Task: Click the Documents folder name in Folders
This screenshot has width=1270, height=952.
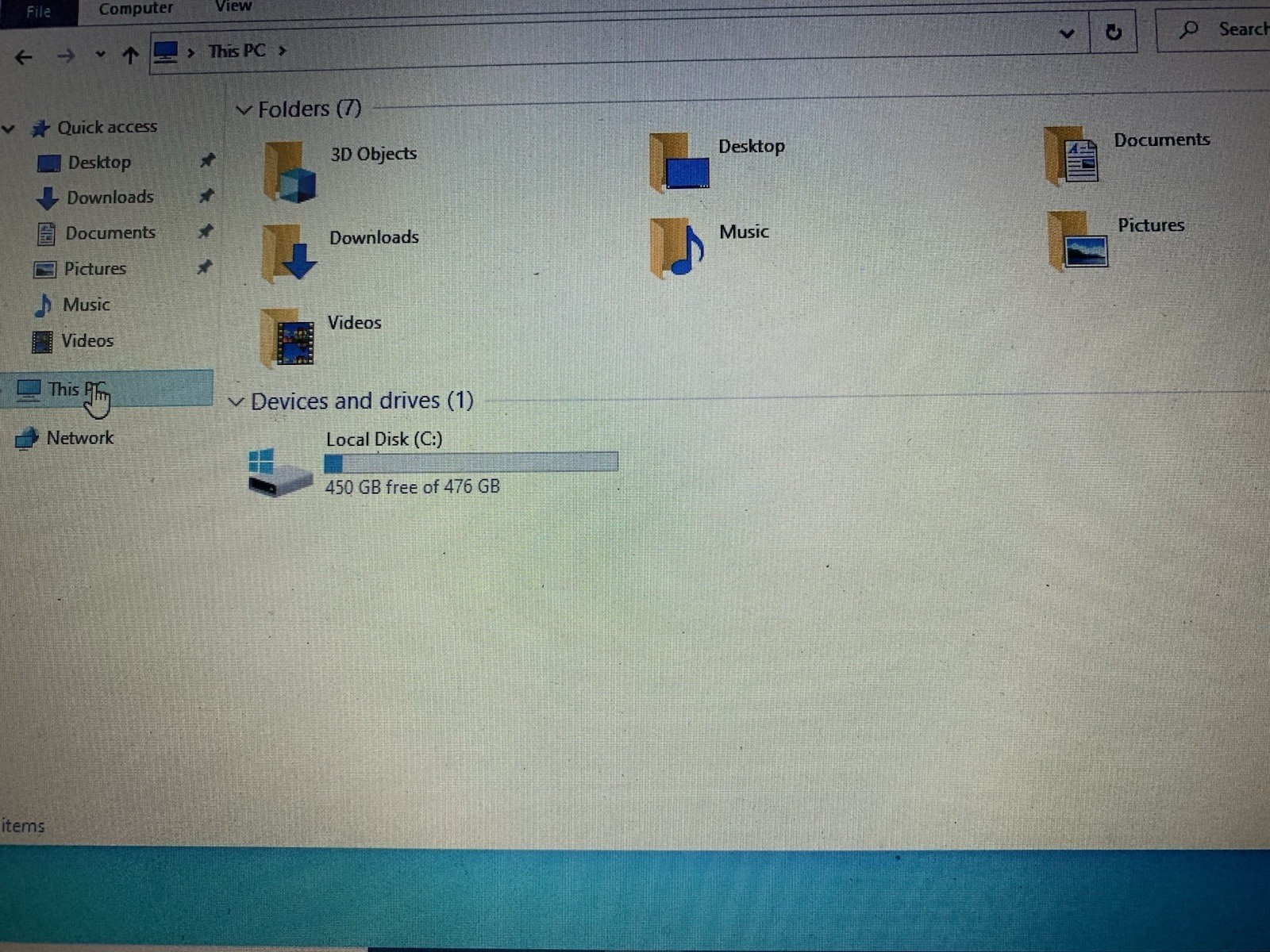Action: (x=1162, y=140)
